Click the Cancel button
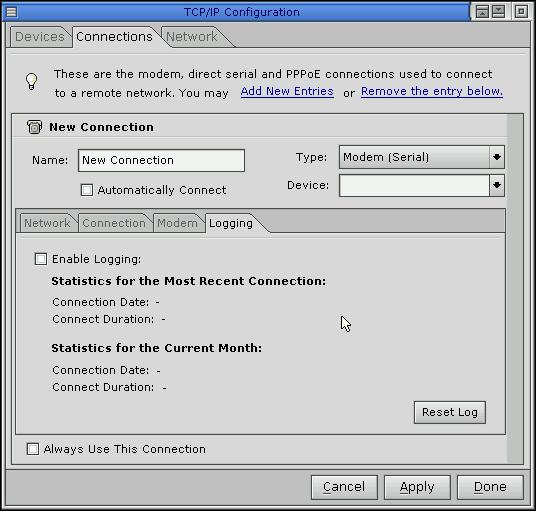The height and width of the screenshot is (511, 536). [344, 487]
